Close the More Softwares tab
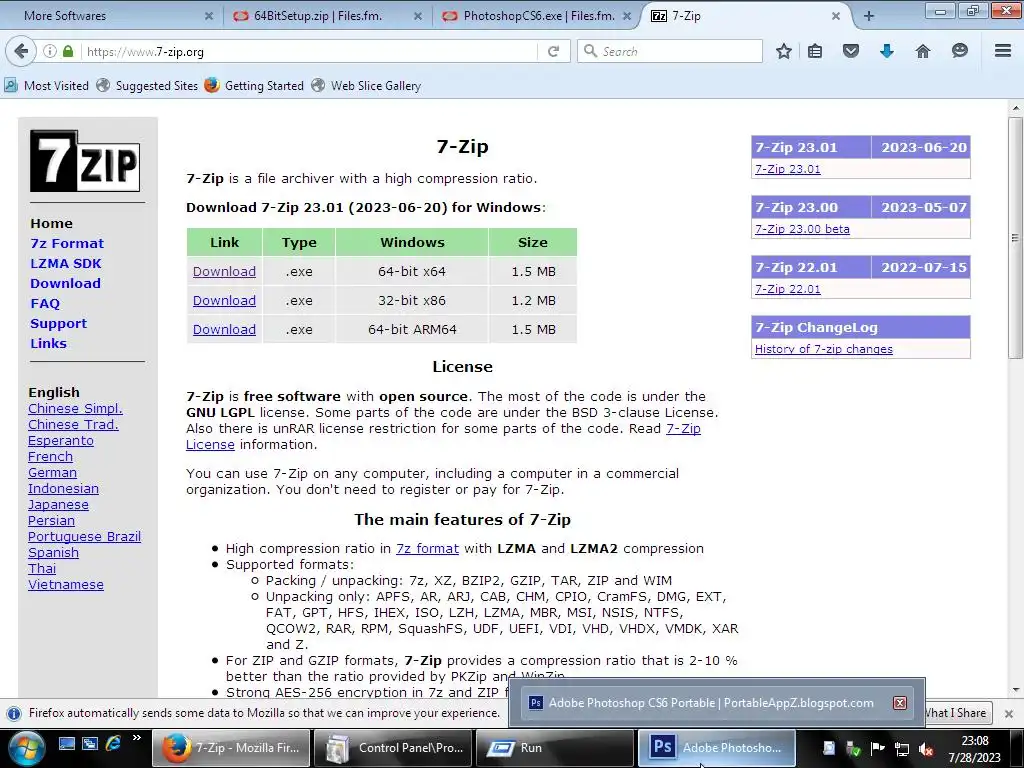 click(x=208, y=16)
